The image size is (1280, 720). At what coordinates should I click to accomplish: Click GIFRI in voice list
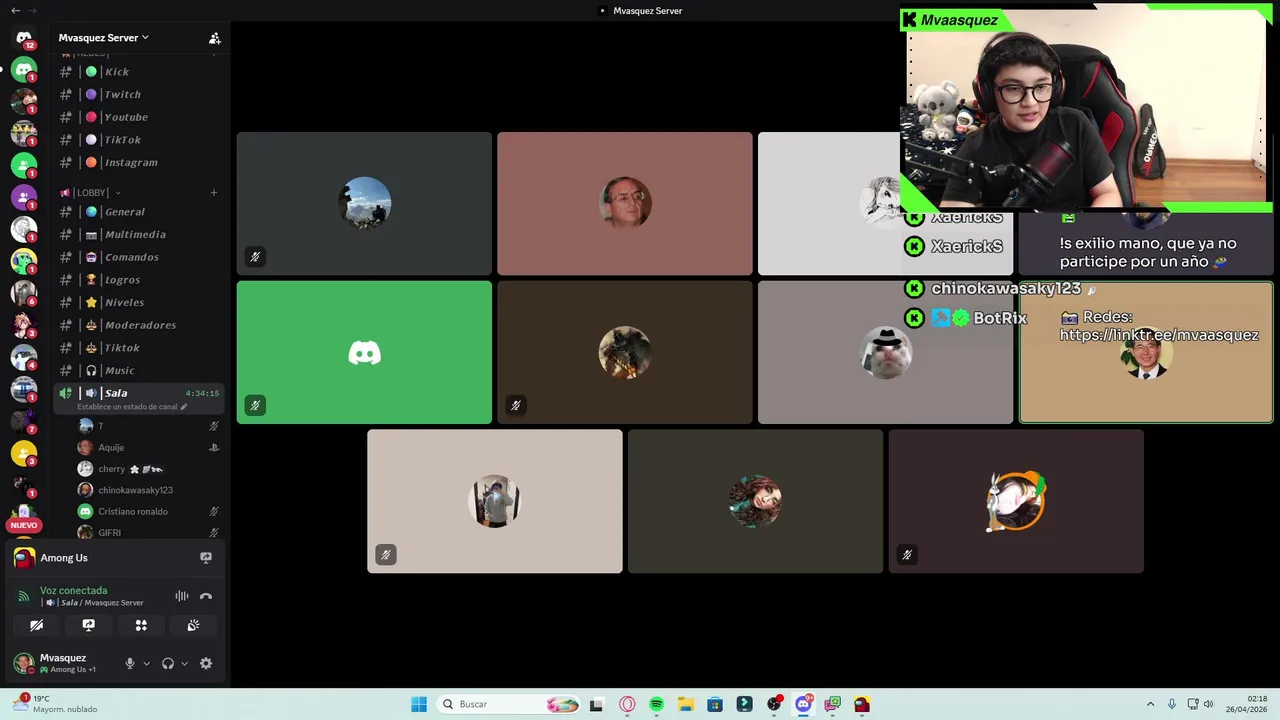[148, 532]
